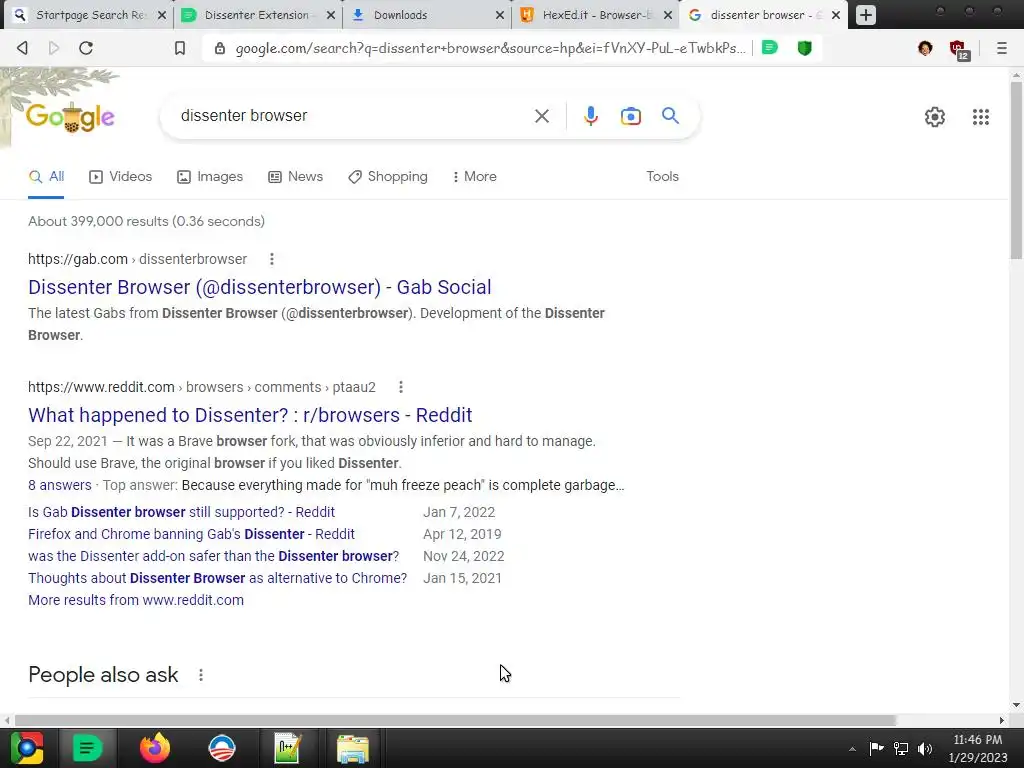Open the three-dot menu for gab.com result

click(272, 259)
